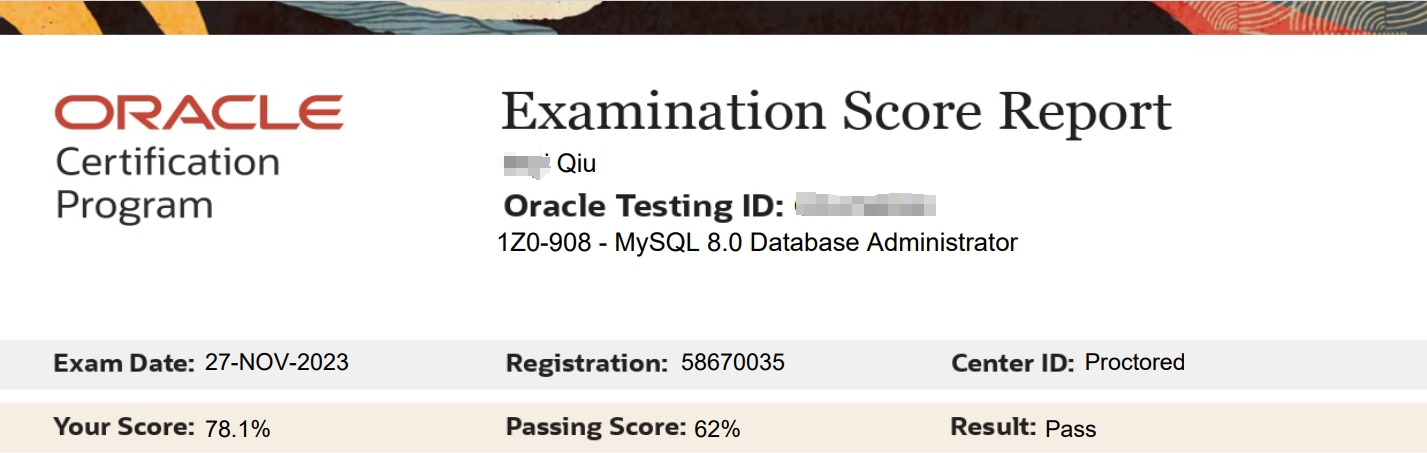Select the registration number 58670035
This screenshot has height=453, width=1427.
[733, 362]
